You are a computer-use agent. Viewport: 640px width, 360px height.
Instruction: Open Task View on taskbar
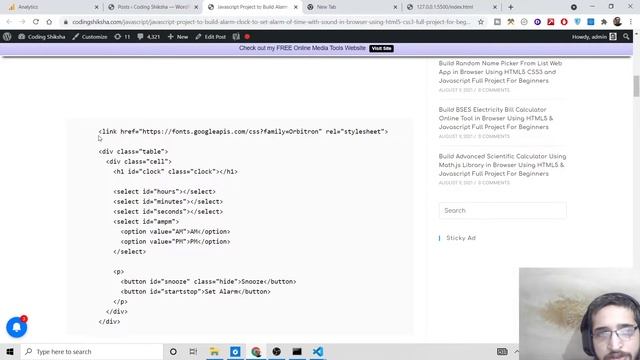(x=193, y=351)
